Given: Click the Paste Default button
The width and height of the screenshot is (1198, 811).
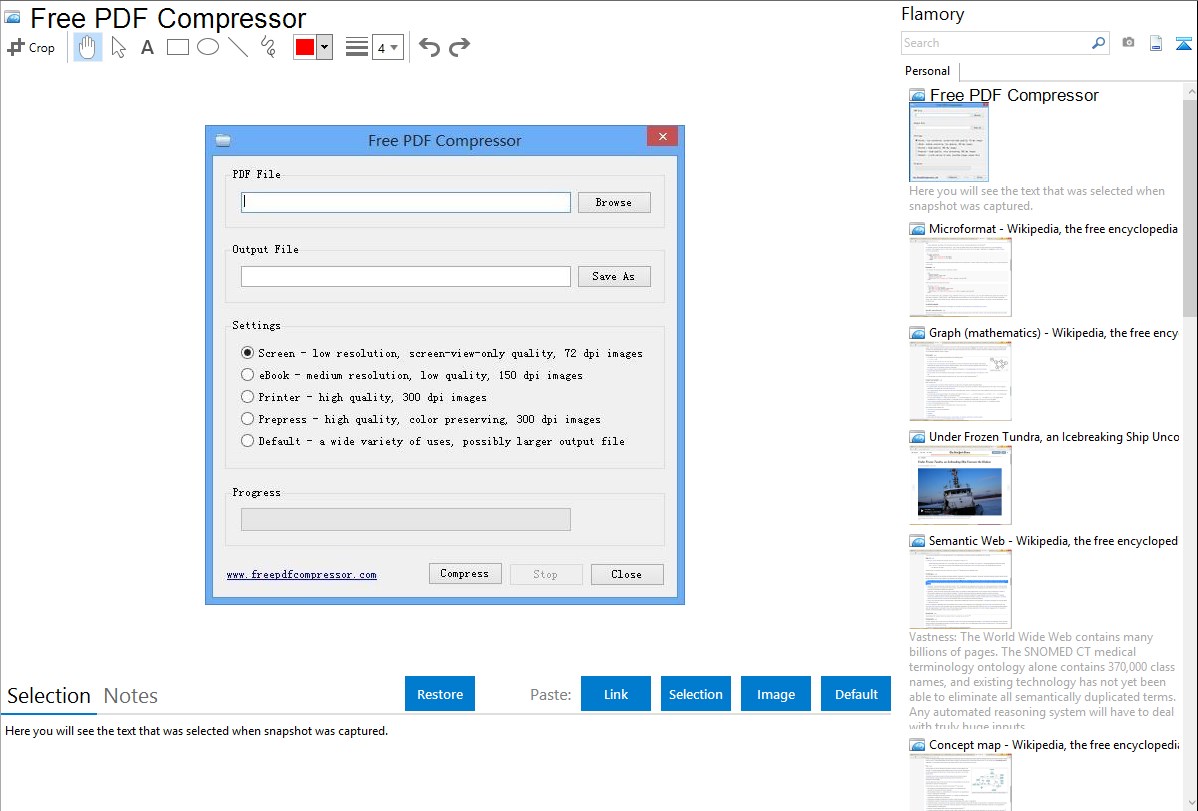Looking at the screenshot, I should click(856, 694).
